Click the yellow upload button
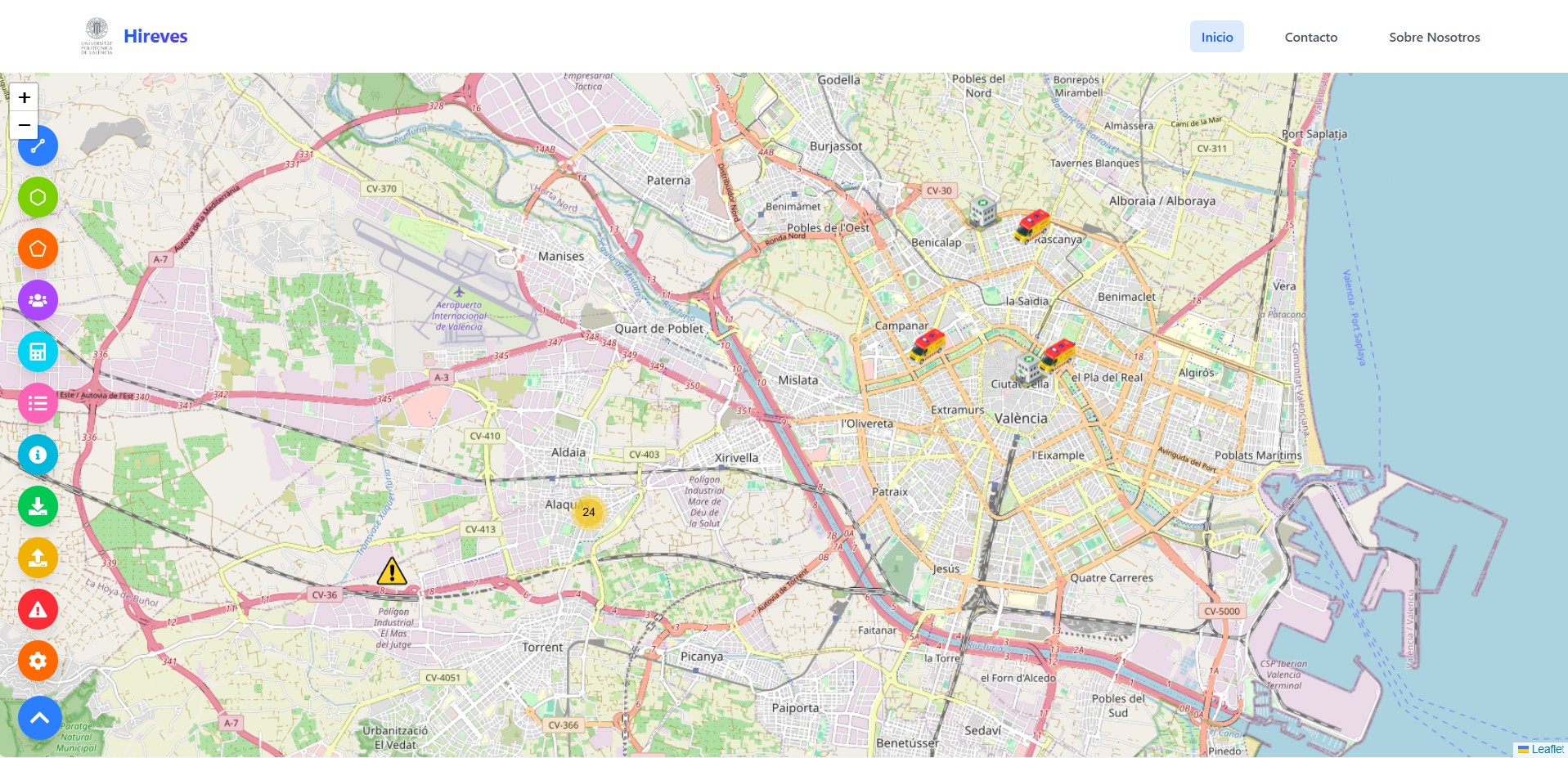The image size is (1568, 758). pyautogui.click(x=38, y=558)
